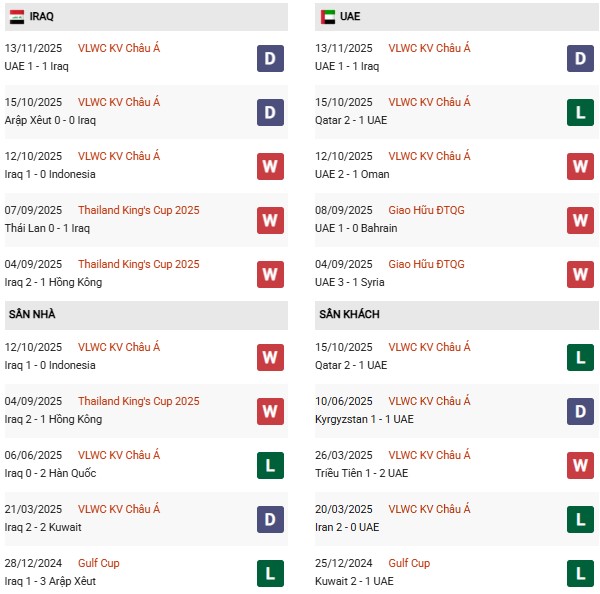Click the UAE flag icon

point(328,17)
